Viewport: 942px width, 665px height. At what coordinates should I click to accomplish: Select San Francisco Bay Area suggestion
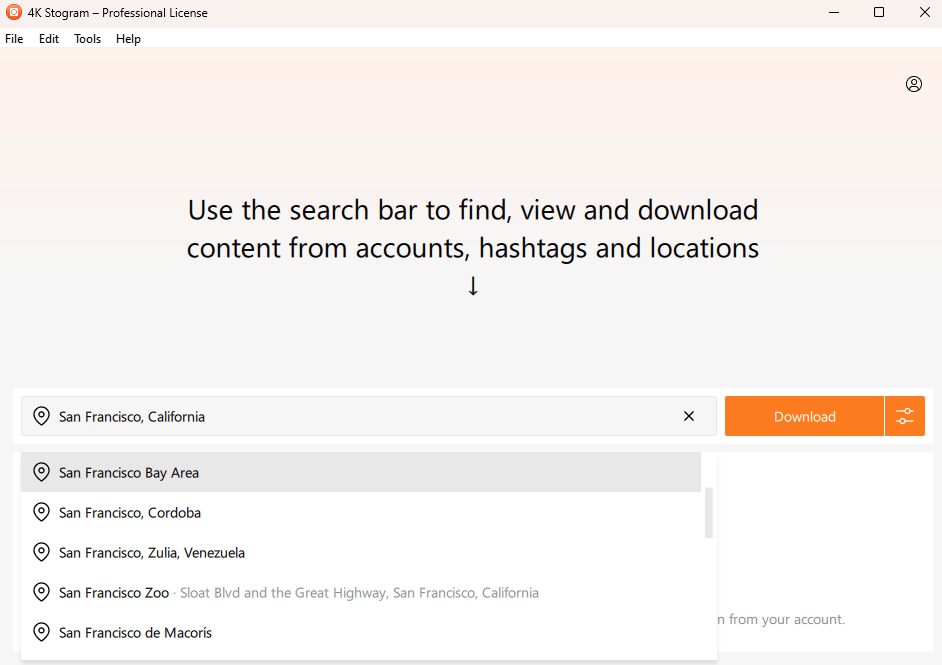coord(360,472)
